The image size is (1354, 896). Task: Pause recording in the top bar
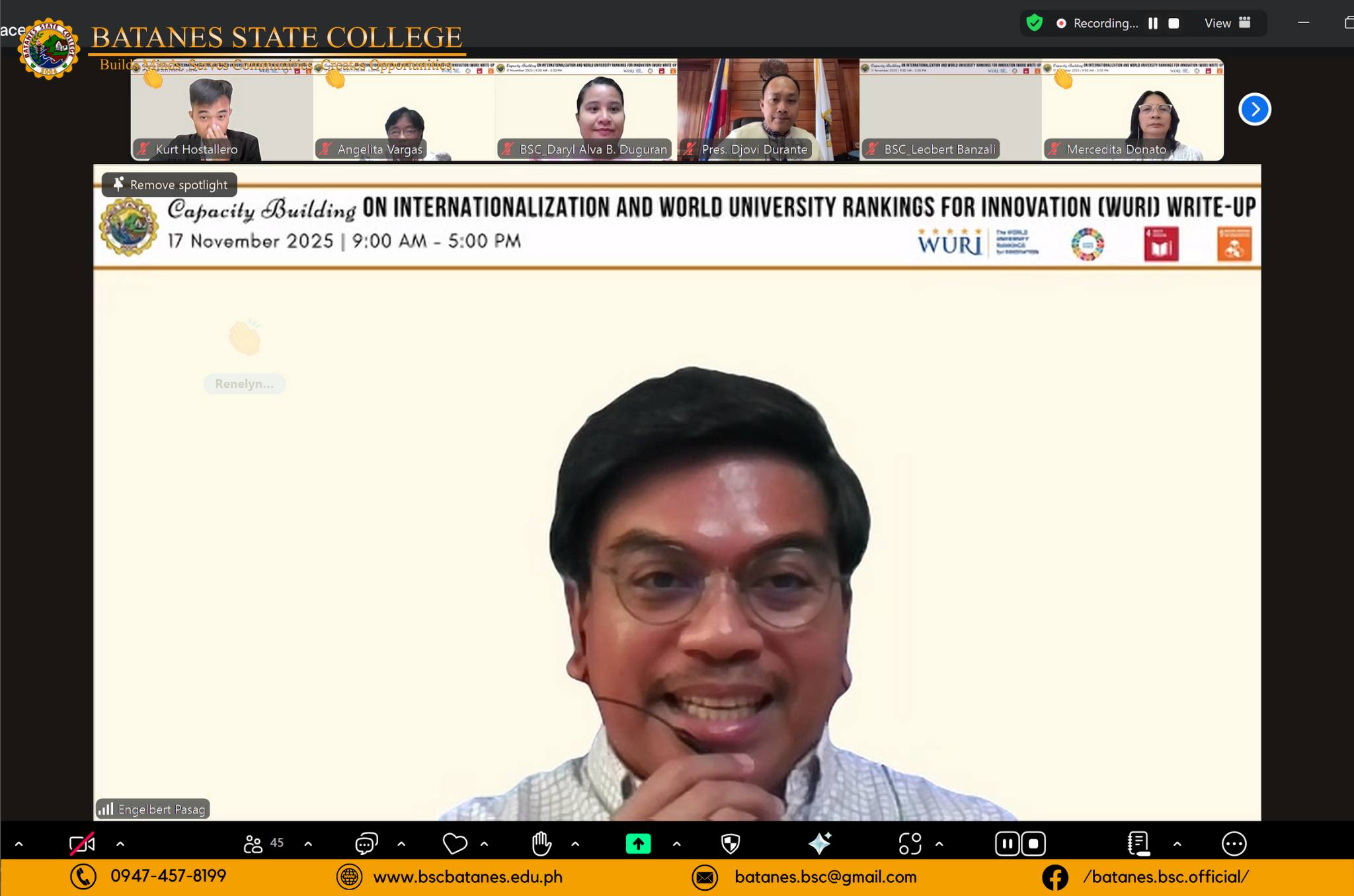click(x=1153, y=23)
